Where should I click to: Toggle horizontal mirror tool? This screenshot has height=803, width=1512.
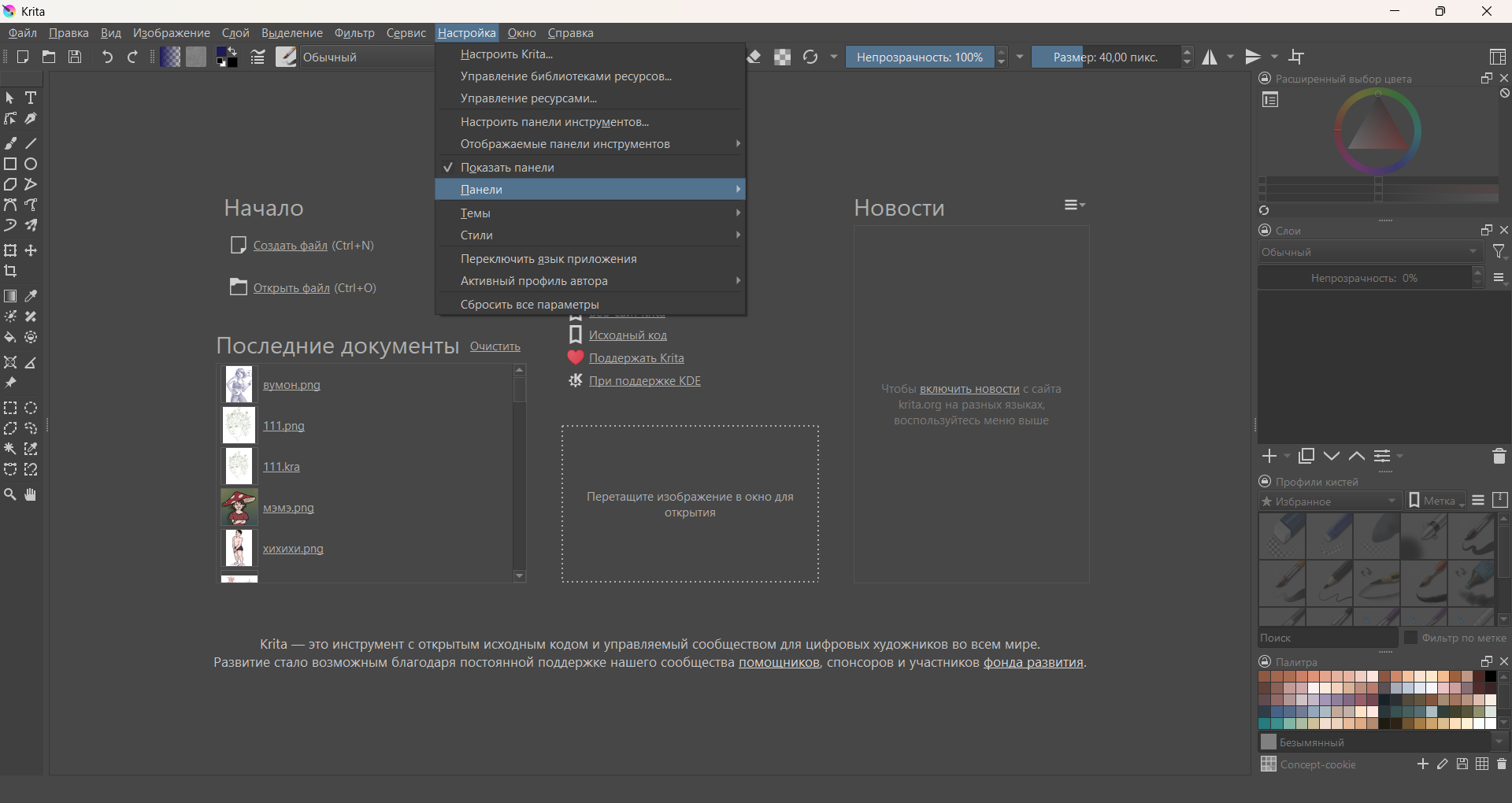(1210, 57)
